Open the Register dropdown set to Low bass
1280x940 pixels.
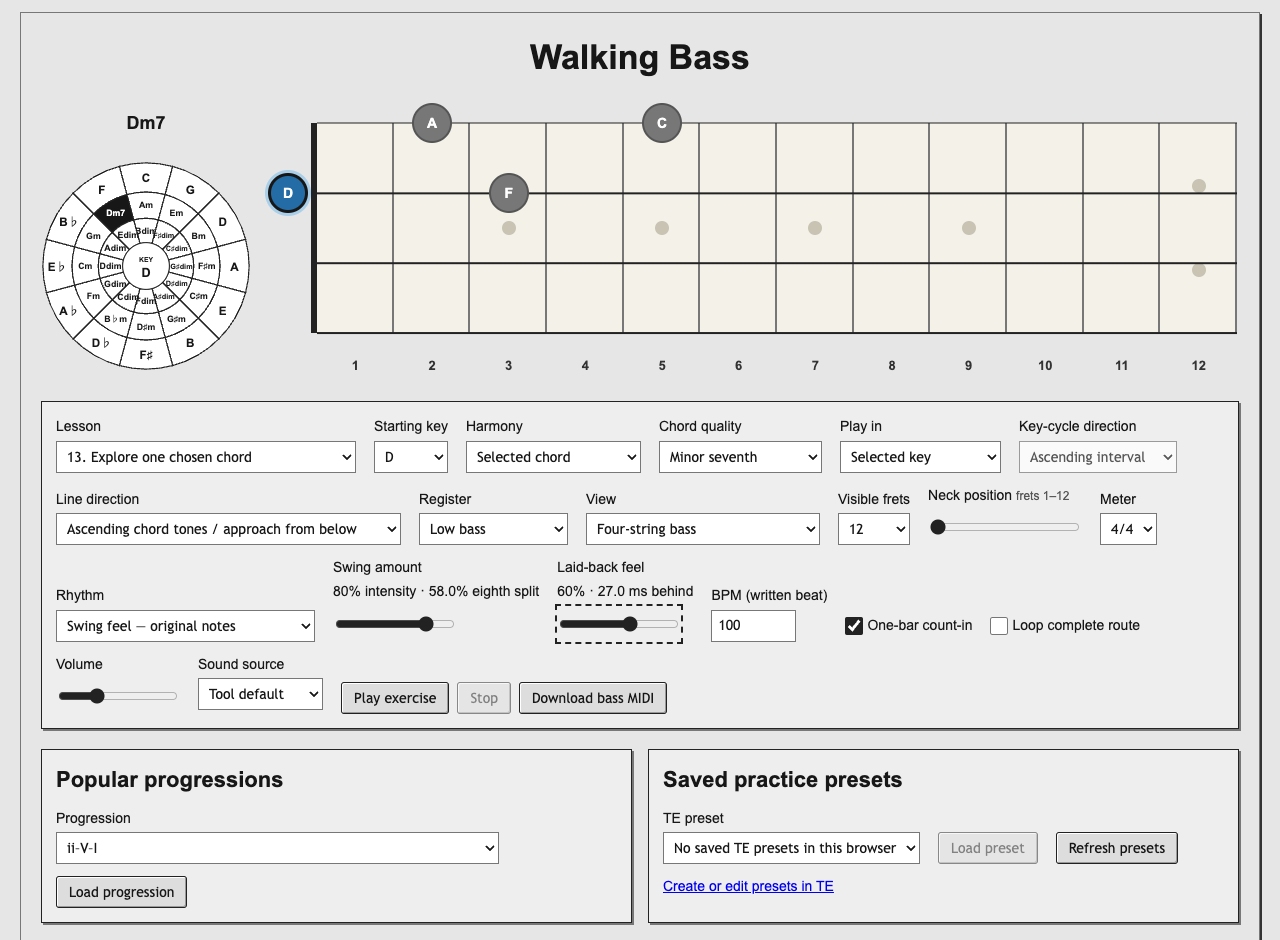[493, 529]
